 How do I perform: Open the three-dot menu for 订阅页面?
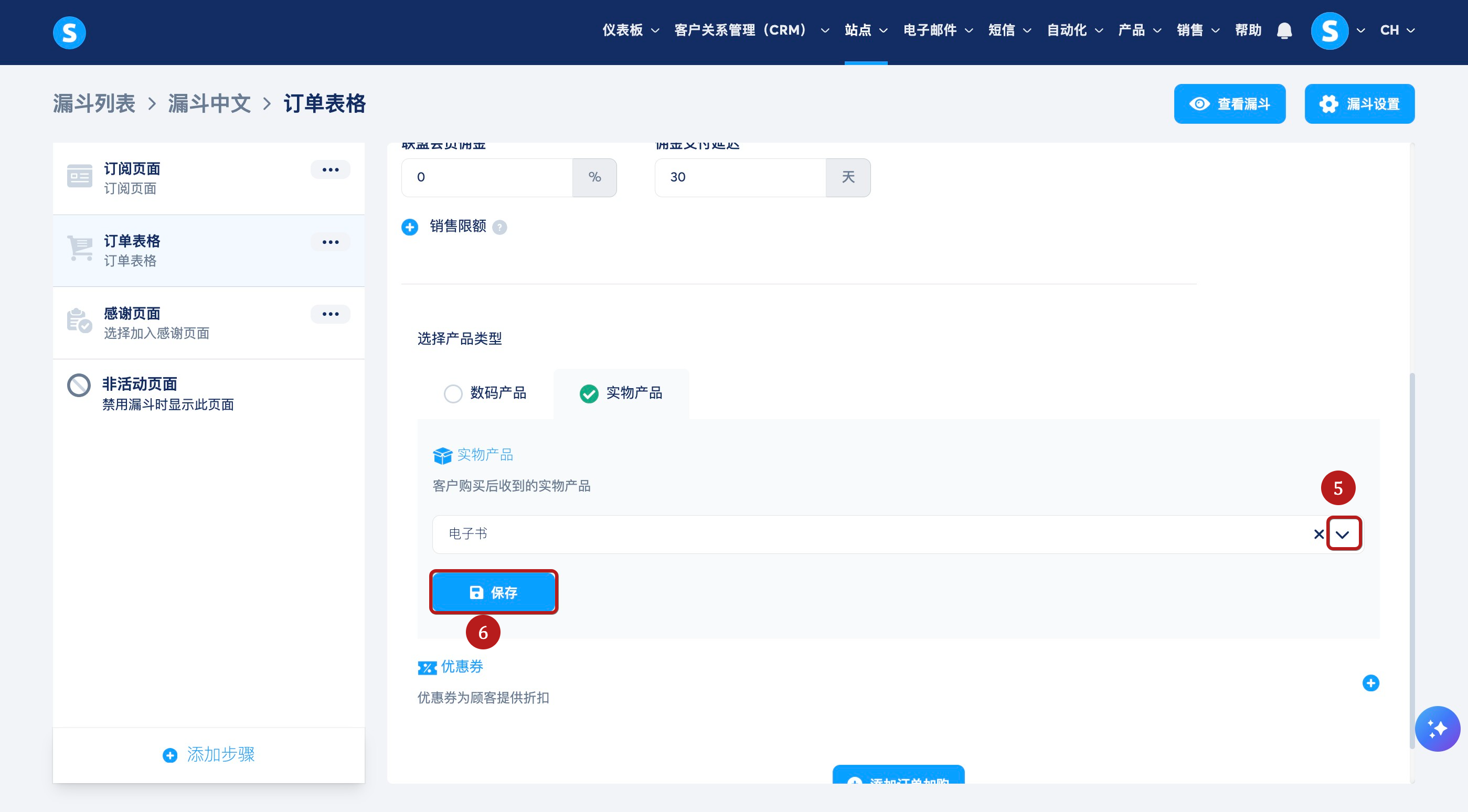click(330, 169)
